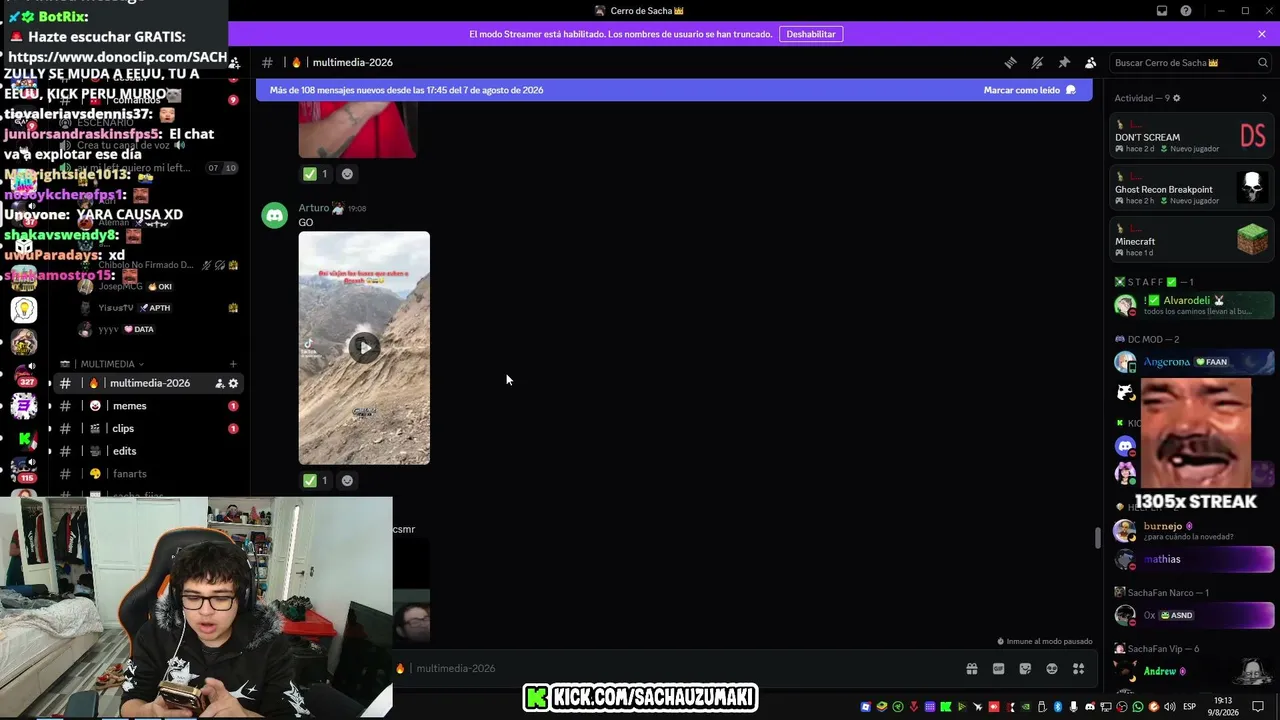Click Marcar como leído button
Screen dimensions: 1280x720
point(1029,90)
